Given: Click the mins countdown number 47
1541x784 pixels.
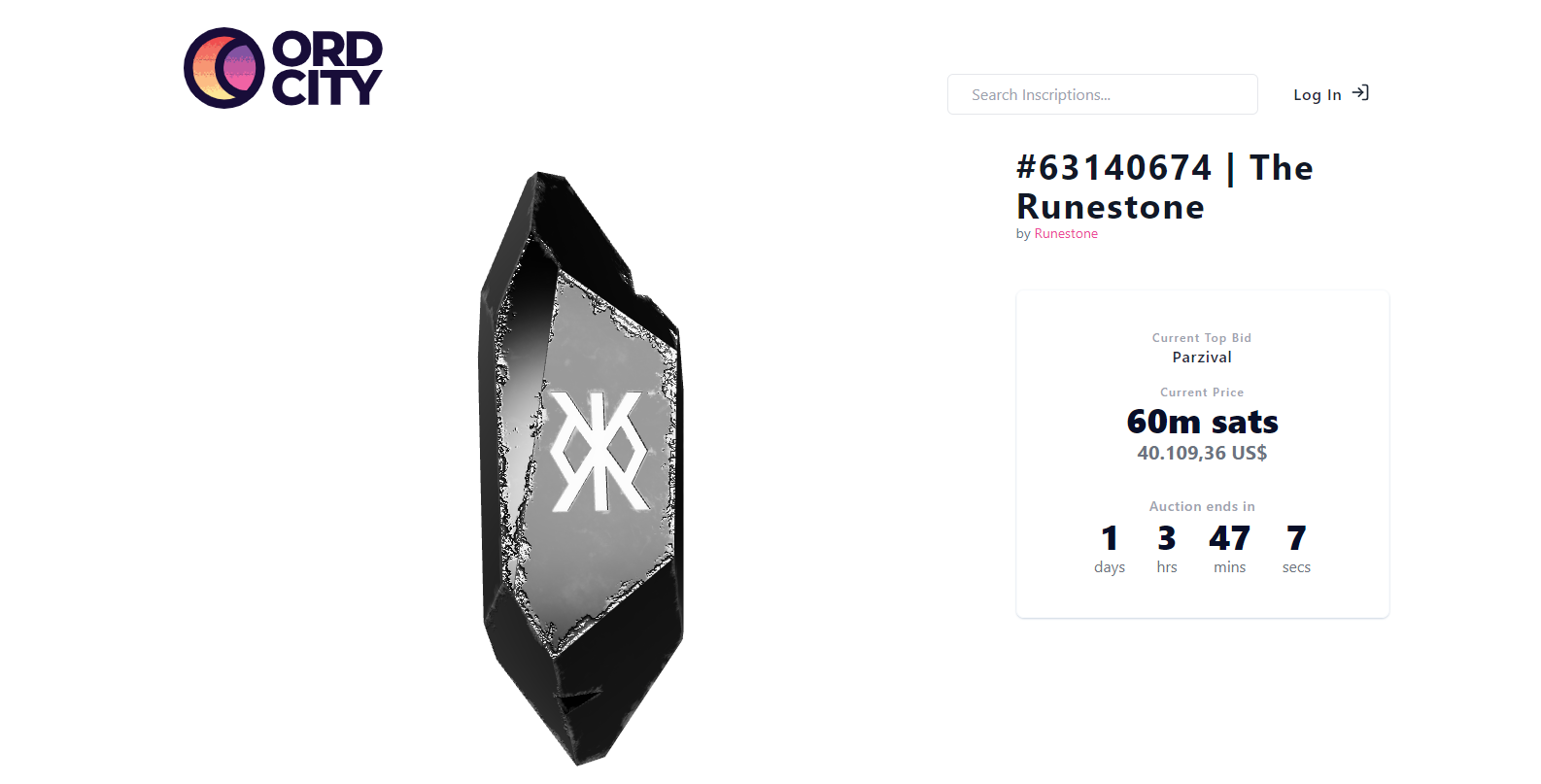Looking at the screenshot, I should (1229, 538).
